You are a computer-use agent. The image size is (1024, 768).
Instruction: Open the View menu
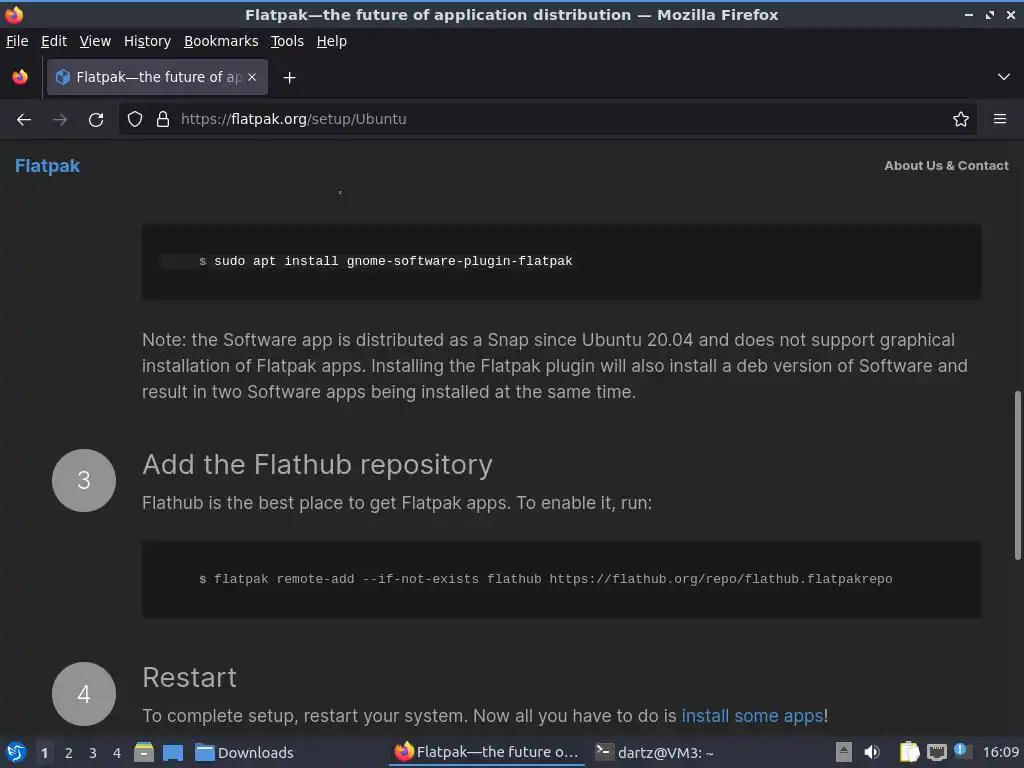point(95,41)
